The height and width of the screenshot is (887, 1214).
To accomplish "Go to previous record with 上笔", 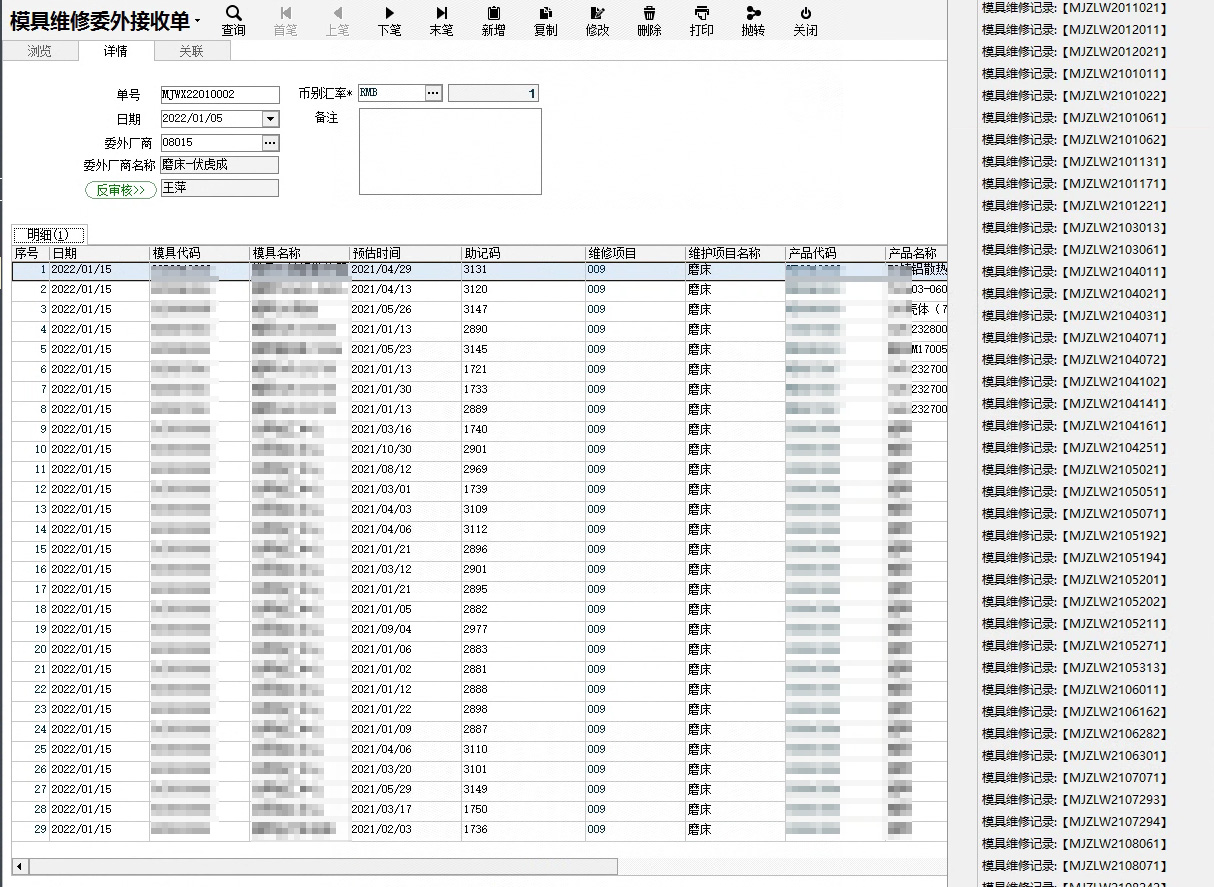I will click(x=337, y=21).
